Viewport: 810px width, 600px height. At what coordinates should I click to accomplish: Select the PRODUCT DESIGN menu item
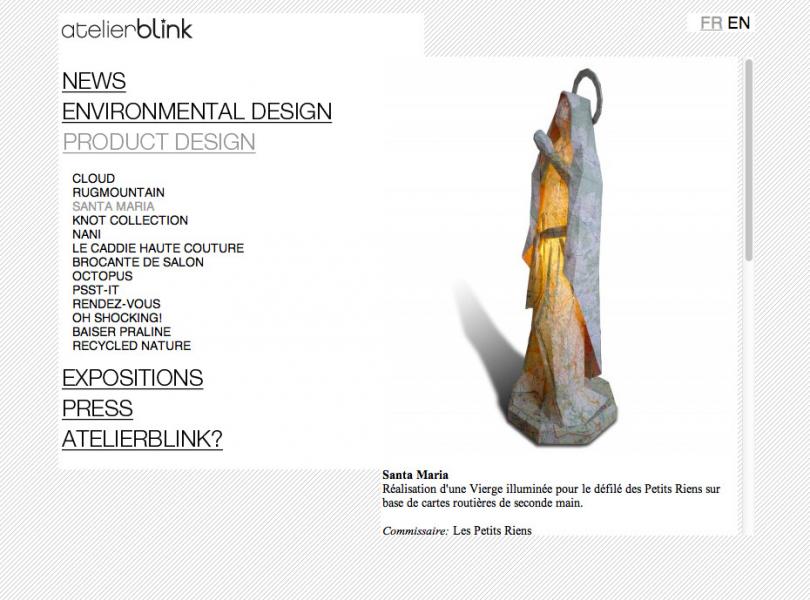pos(159,142)
